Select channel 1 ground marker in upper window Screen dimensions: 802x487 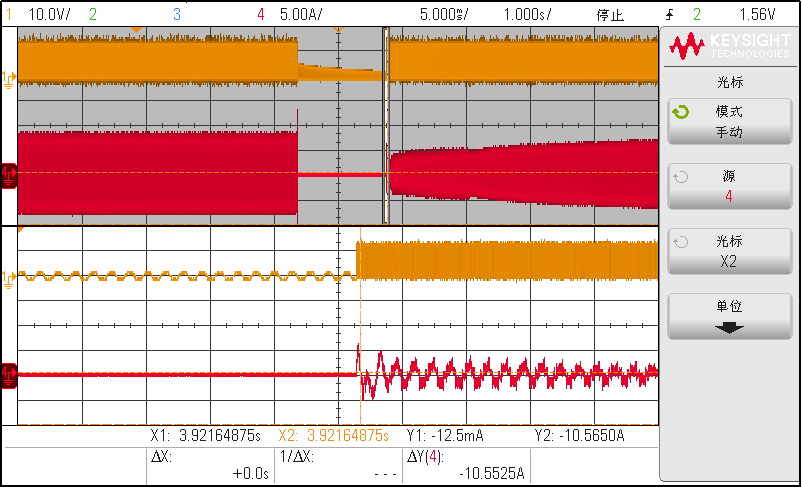(9, 78)
